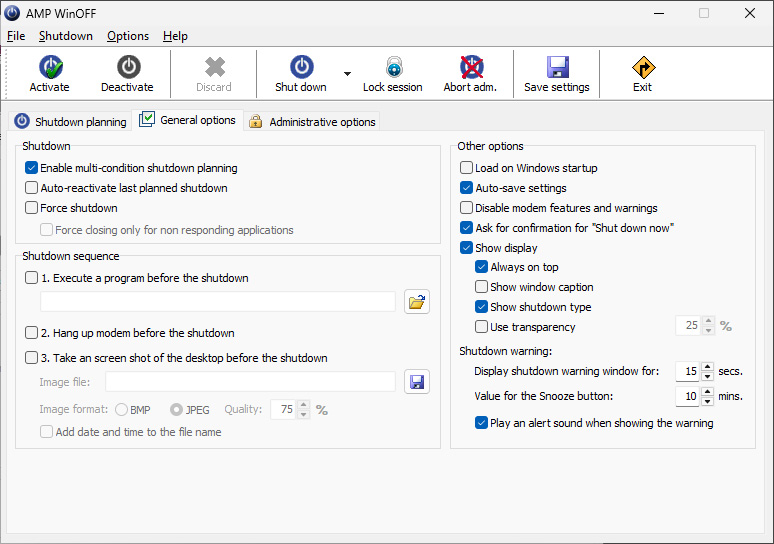
Task: Click the program path input field
Action: (218, 302)
